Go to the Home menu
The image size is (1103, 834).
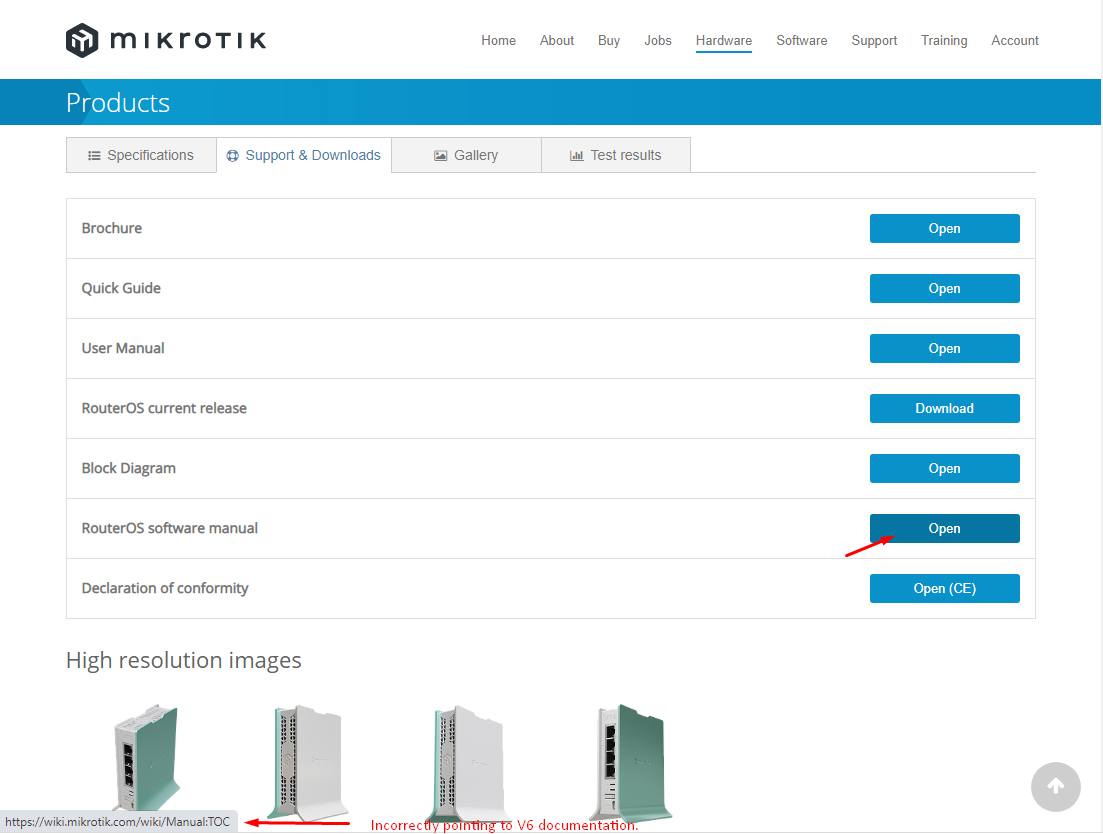click(x=498, y=41)
